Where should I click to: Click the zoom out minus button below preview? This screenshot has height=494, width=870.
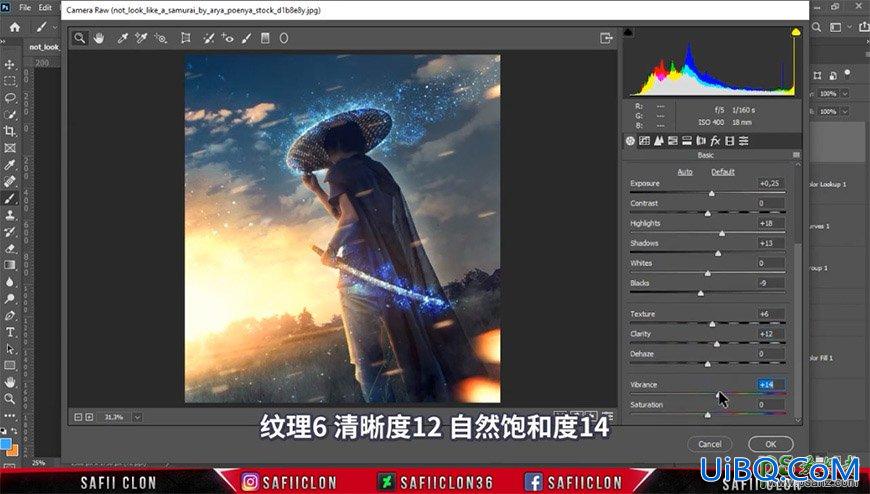[x=78, y=417]
